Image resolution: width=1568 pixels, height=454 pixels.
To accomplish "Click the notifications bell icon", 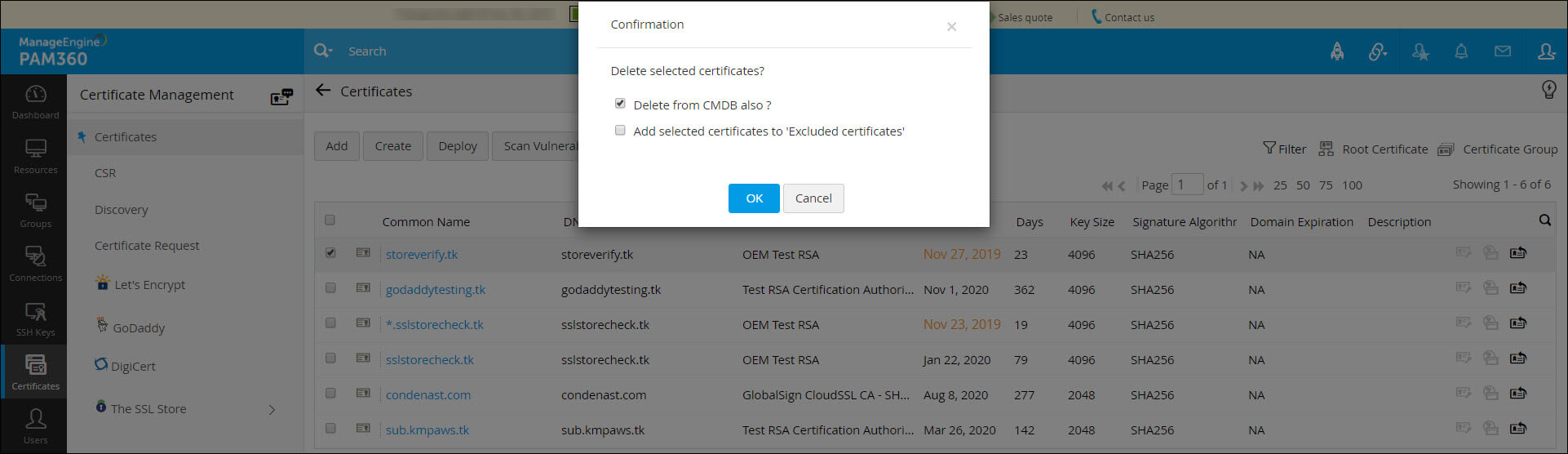I will coord(1461,51).
